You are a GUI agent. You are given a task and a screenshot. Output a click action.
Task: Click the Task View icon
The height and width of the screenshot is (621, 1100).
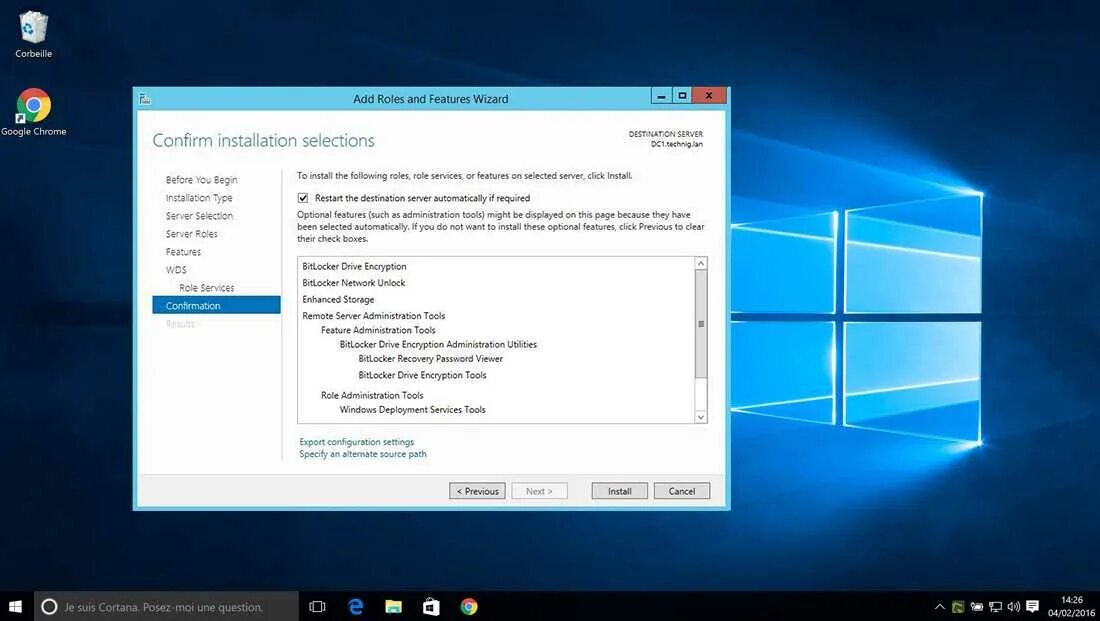point(316,605)
